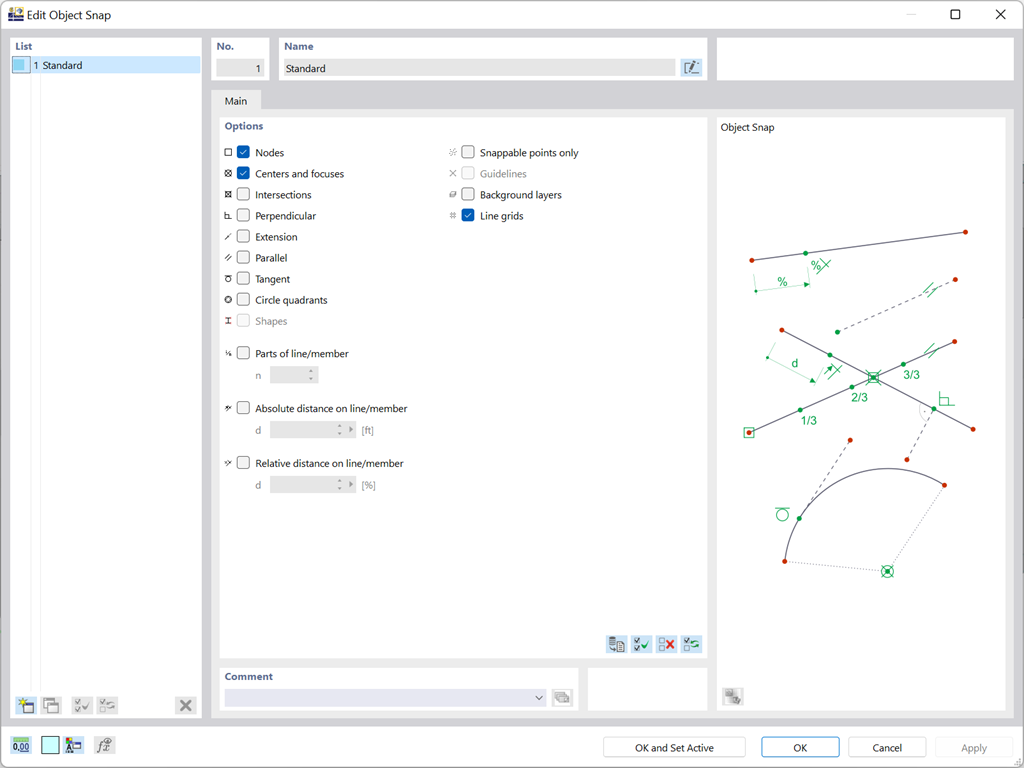
Task: Click the check all options icon
Action: click(x=642, y=645)
